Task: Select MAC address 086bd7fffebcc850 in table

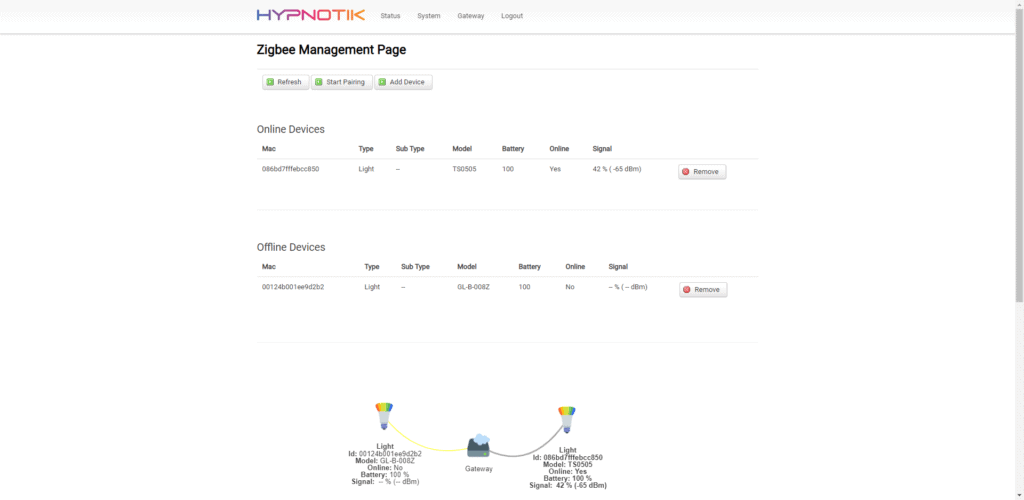Action: coord(291,169)
